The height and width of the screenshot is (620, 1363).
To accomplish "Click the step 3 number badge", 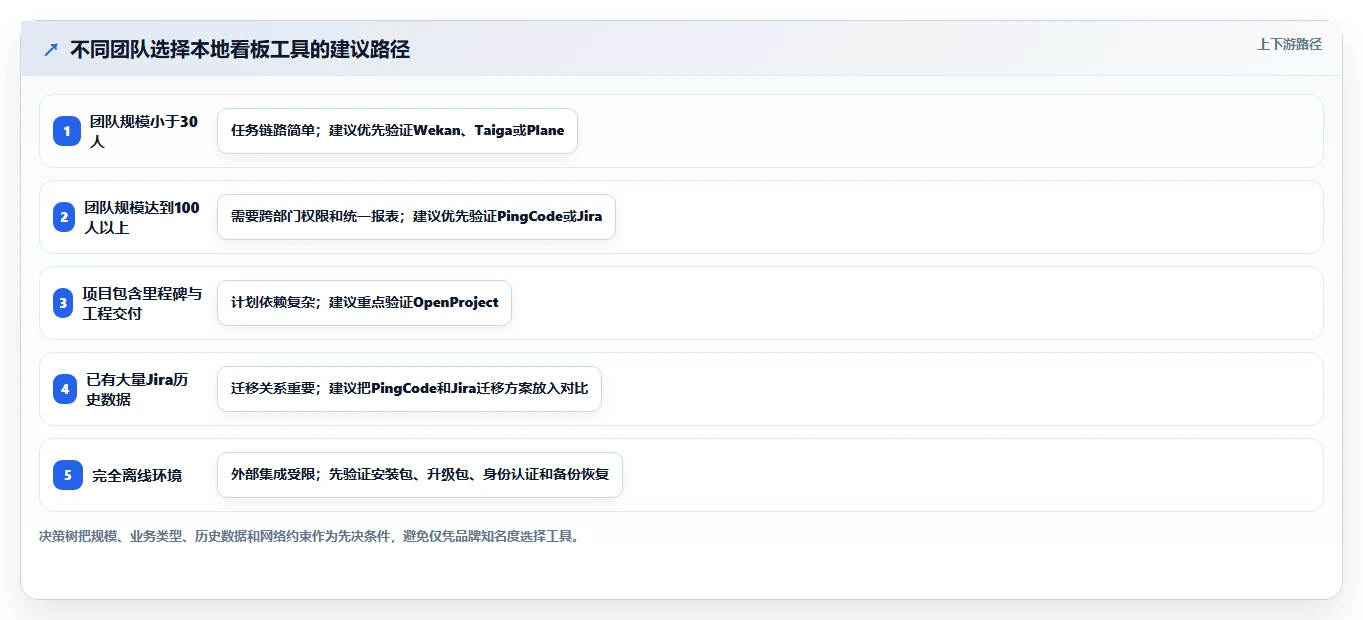I will (x=63, y=303).
